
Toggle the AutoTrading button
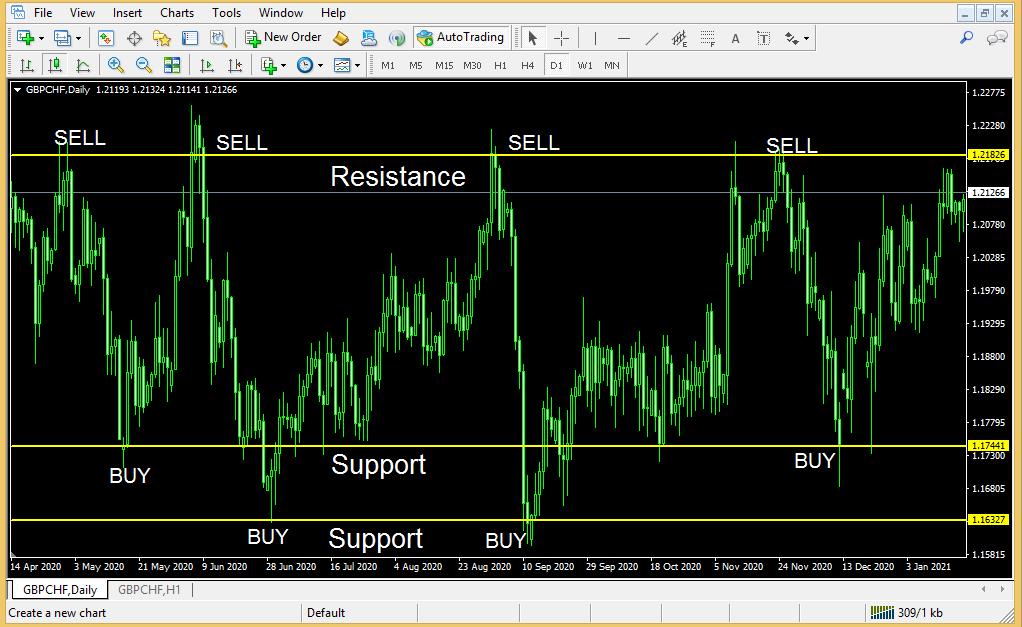[x=461, y=38]
